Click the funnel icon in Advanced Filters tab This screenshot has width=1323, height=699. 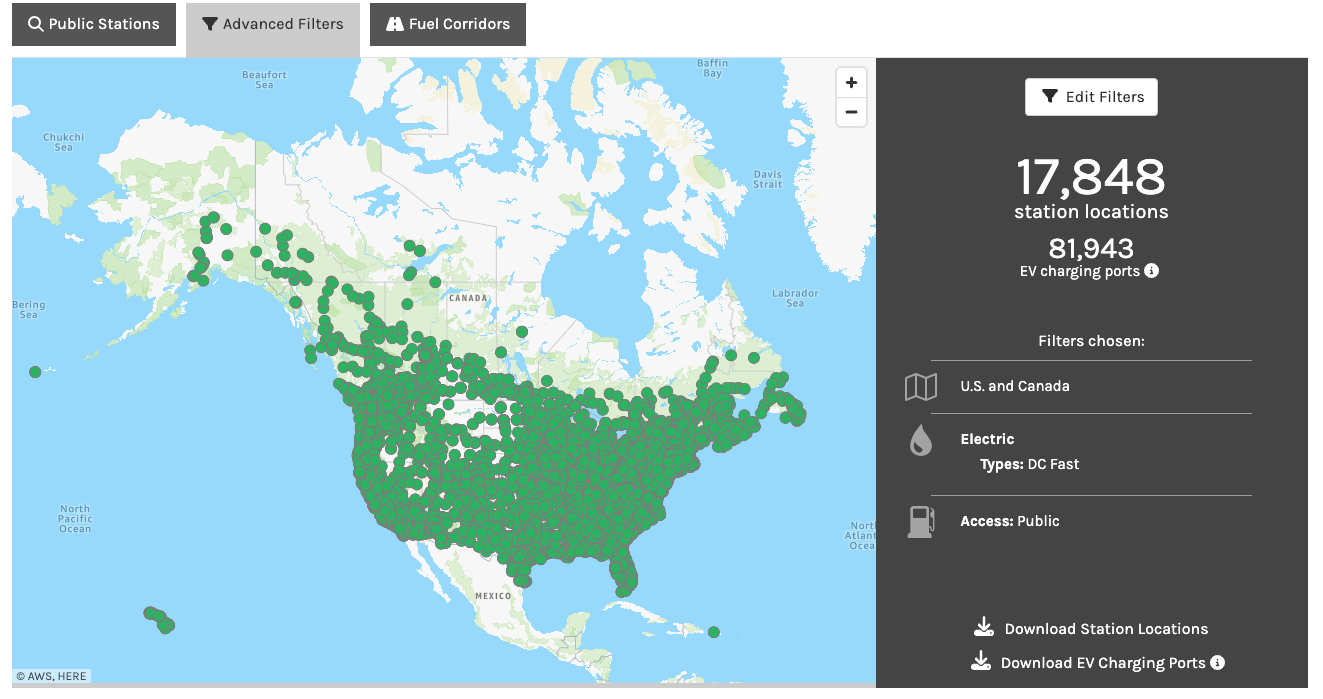click(210, 24)
